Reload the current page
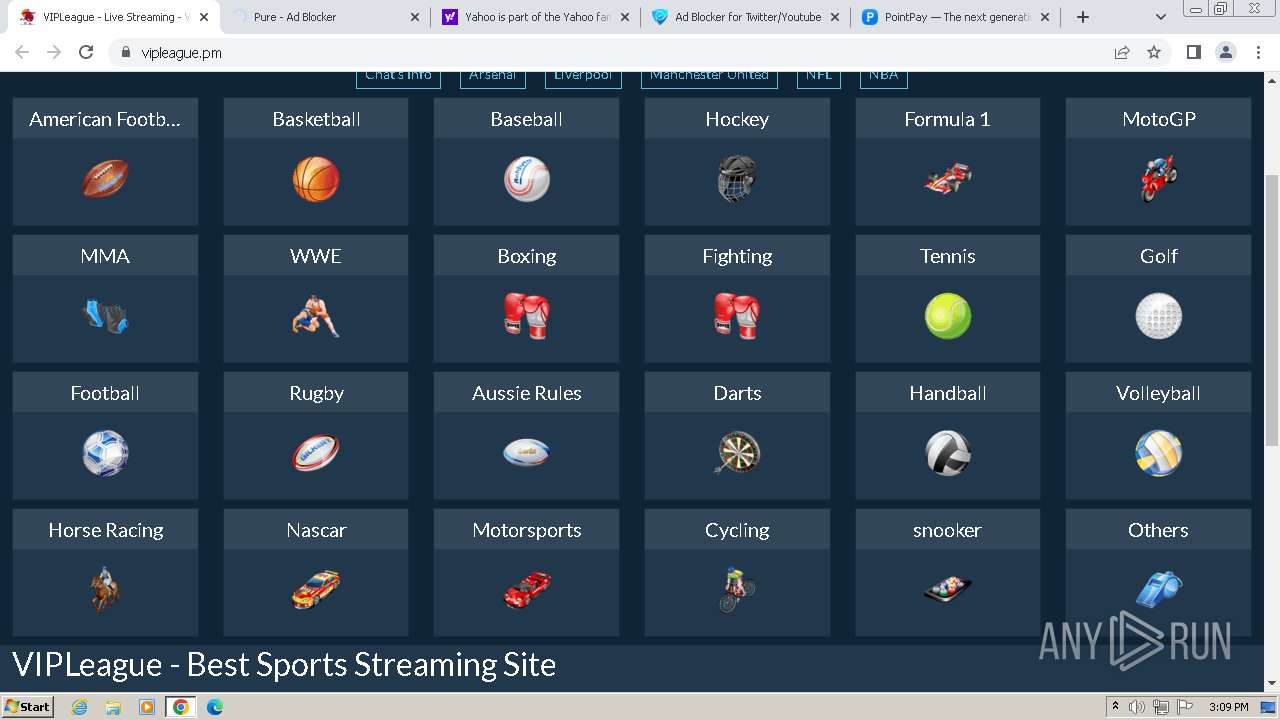The width and height of the screenshot is (1280, 720). point(86,53)
